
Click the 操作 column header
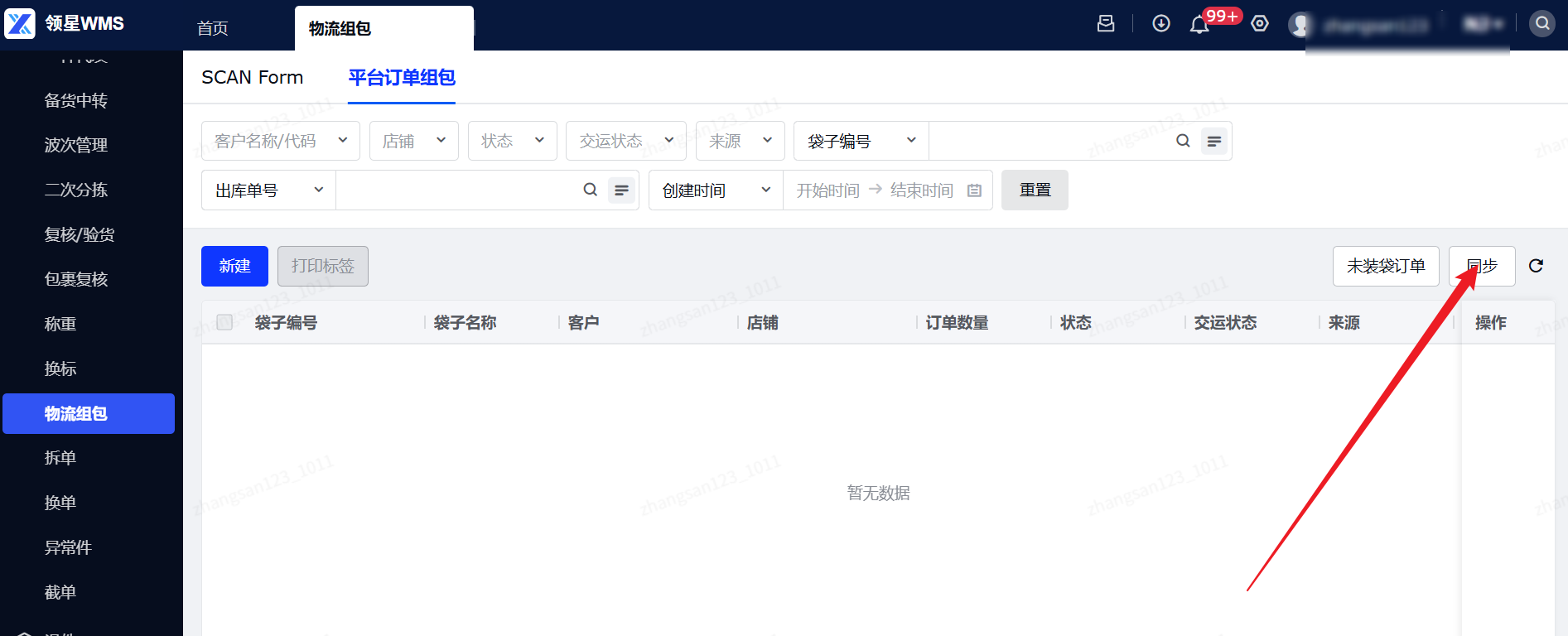click(1490, 322)
